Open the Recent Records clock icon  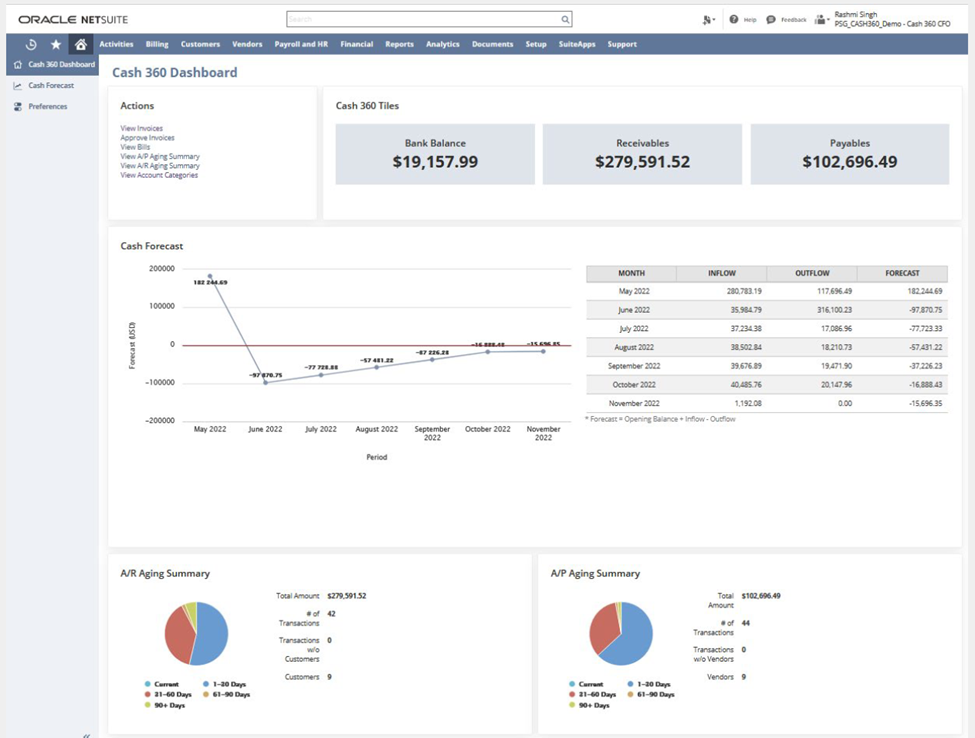pos(31,44)
